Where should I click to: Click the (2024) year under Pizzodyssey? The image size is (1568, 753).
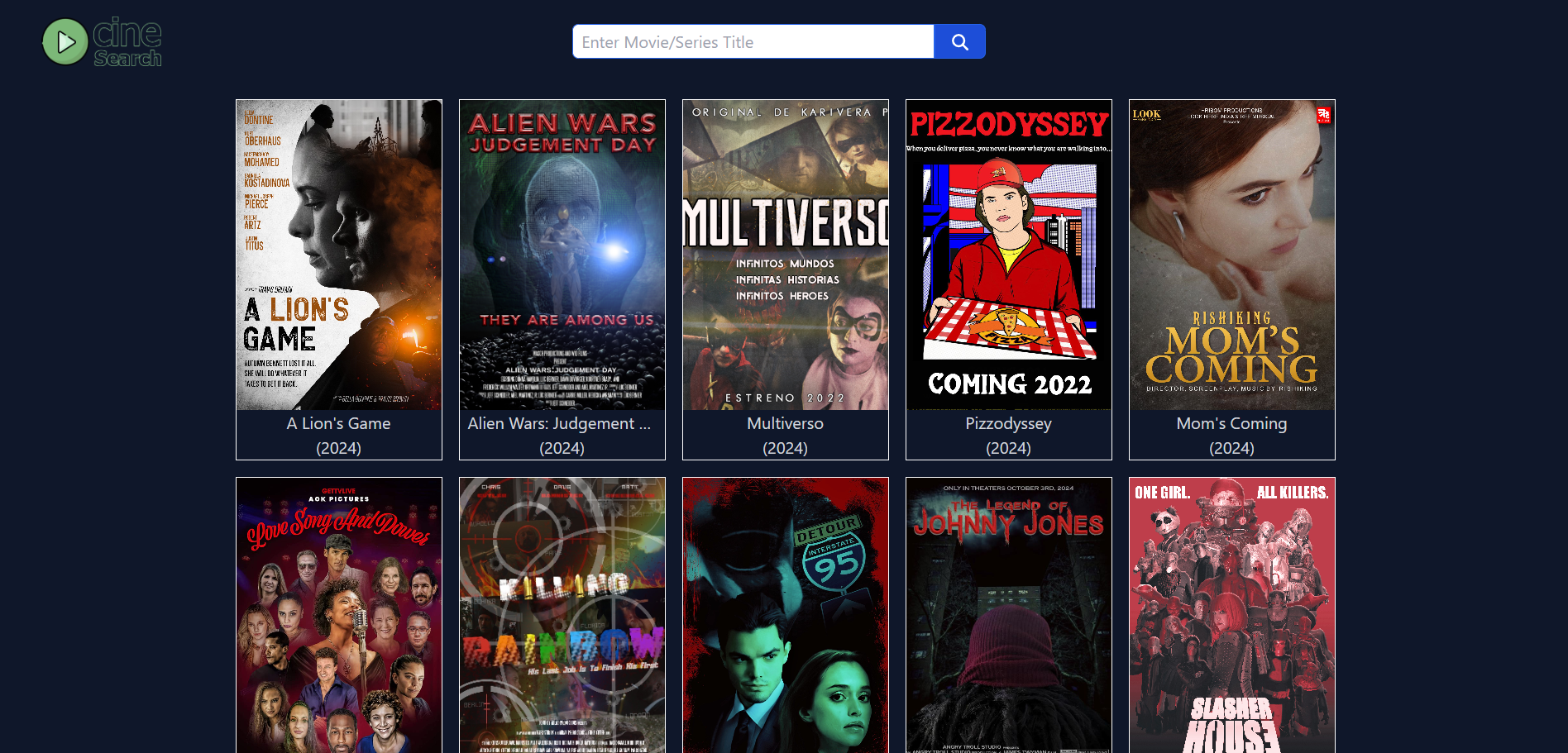point(1009,448)
